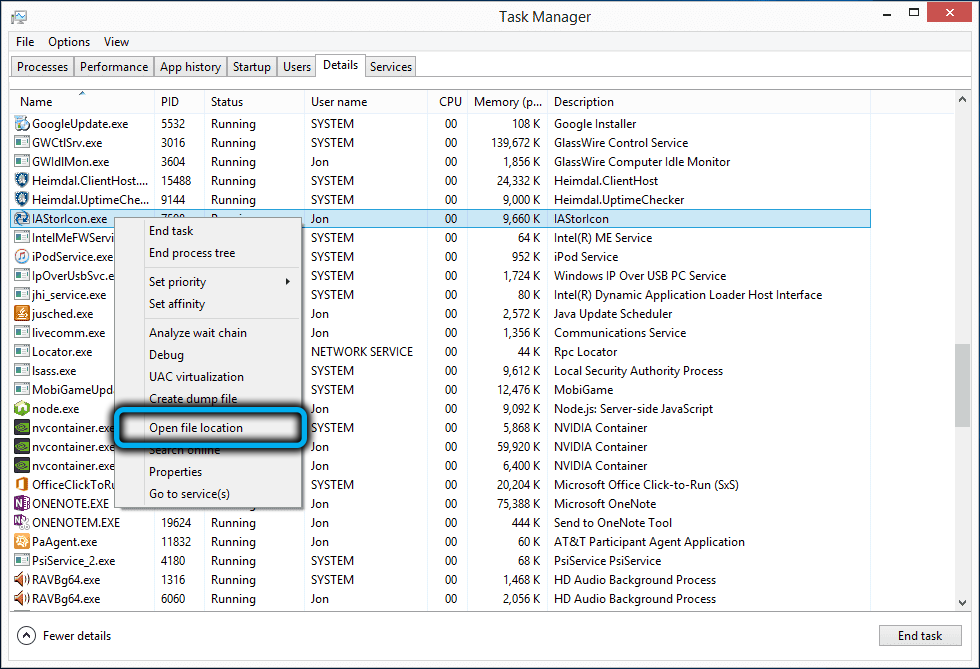Viewport: 980px width, 669px height.
Task: Sort by Memory column header
Action: coord(507,102)
